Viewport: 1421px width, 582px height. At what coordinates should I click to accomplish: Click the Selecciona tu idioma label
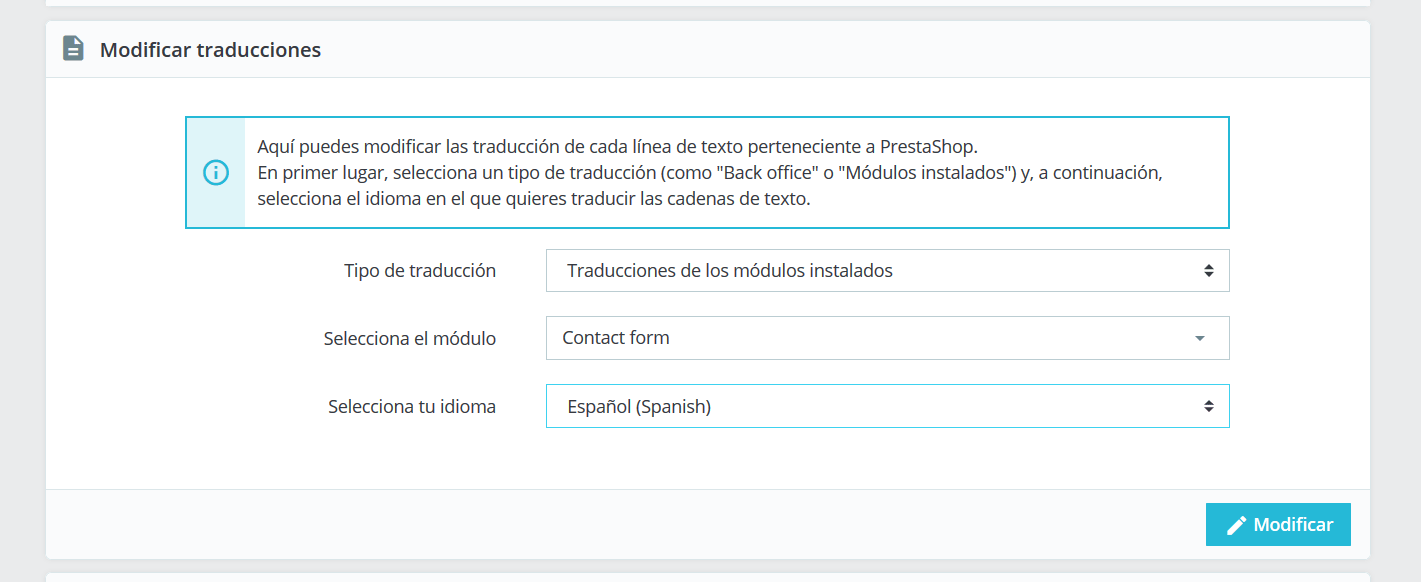click(412, 406)
